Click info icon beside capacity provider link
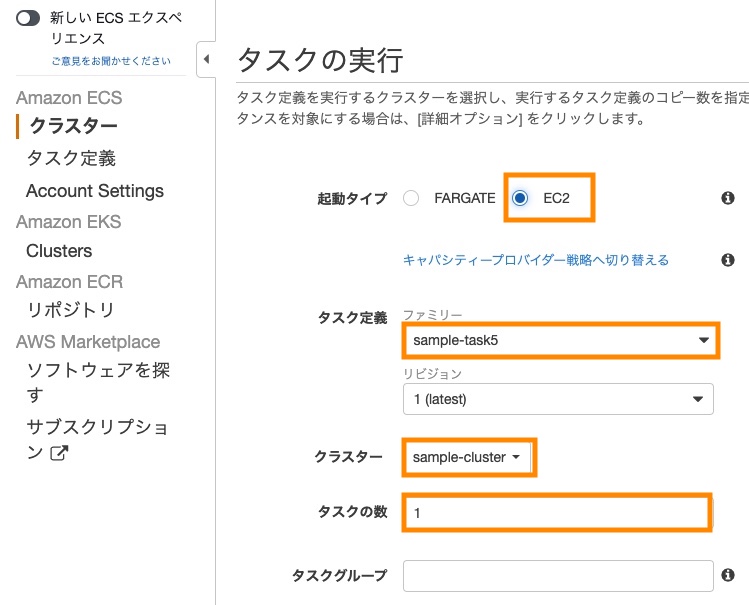749x605 pixels. pos(727,260)
